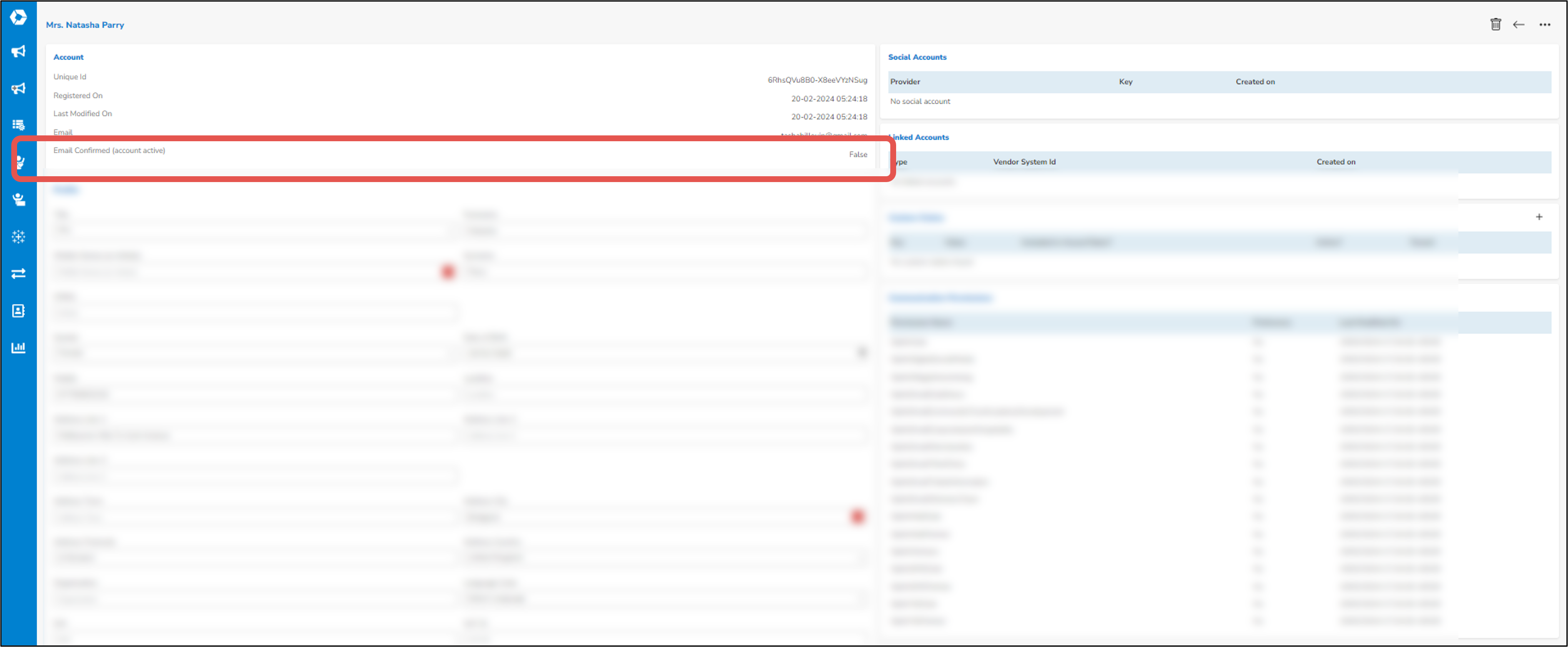This screenshot has width=1568, height=647.
Task: Click Created on header in Linked Accounts
Action: (x=1336, y=162)
